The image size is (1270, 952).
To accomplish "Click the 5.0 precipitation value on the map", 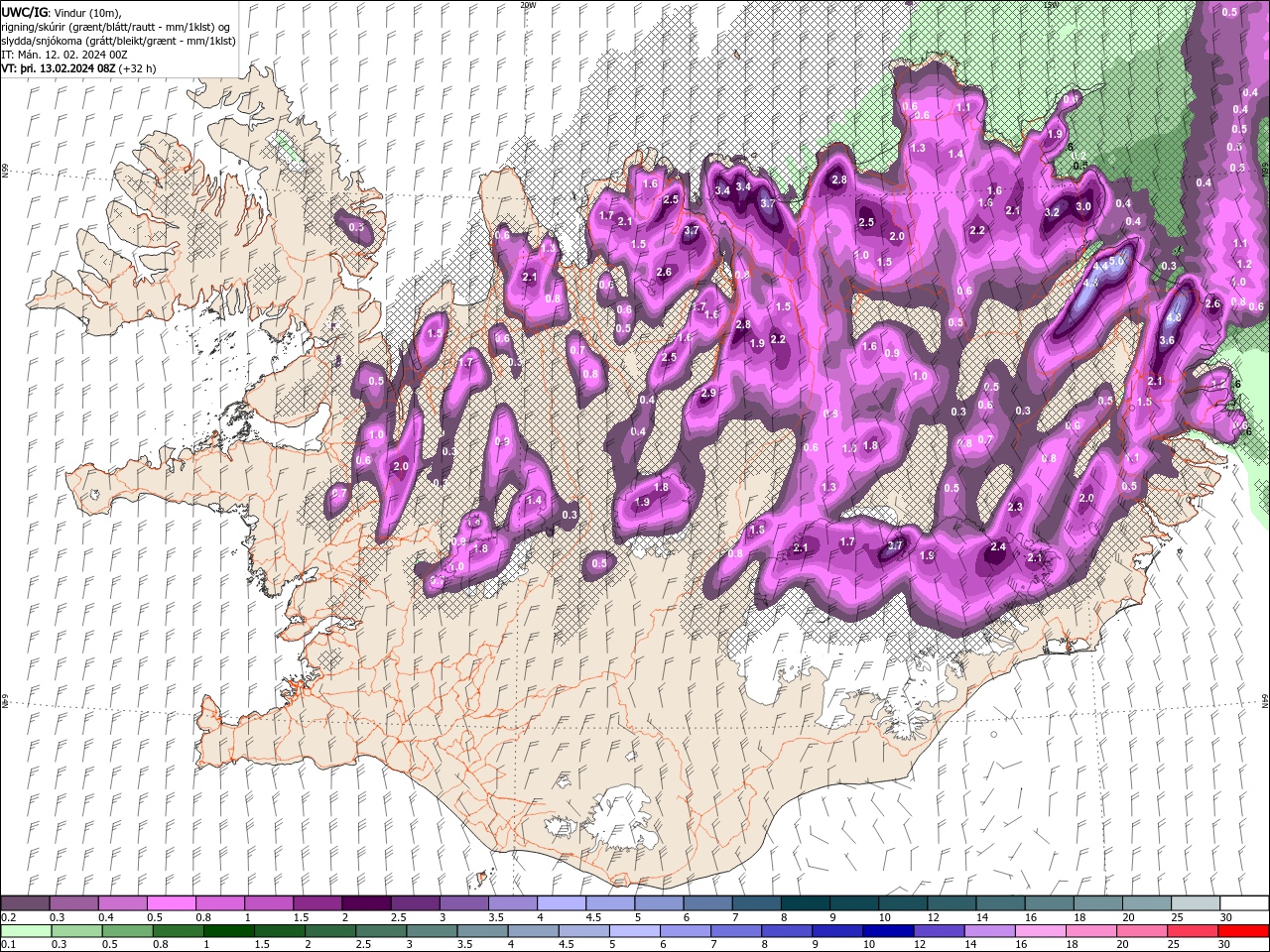I will (x=1118, y=262).
